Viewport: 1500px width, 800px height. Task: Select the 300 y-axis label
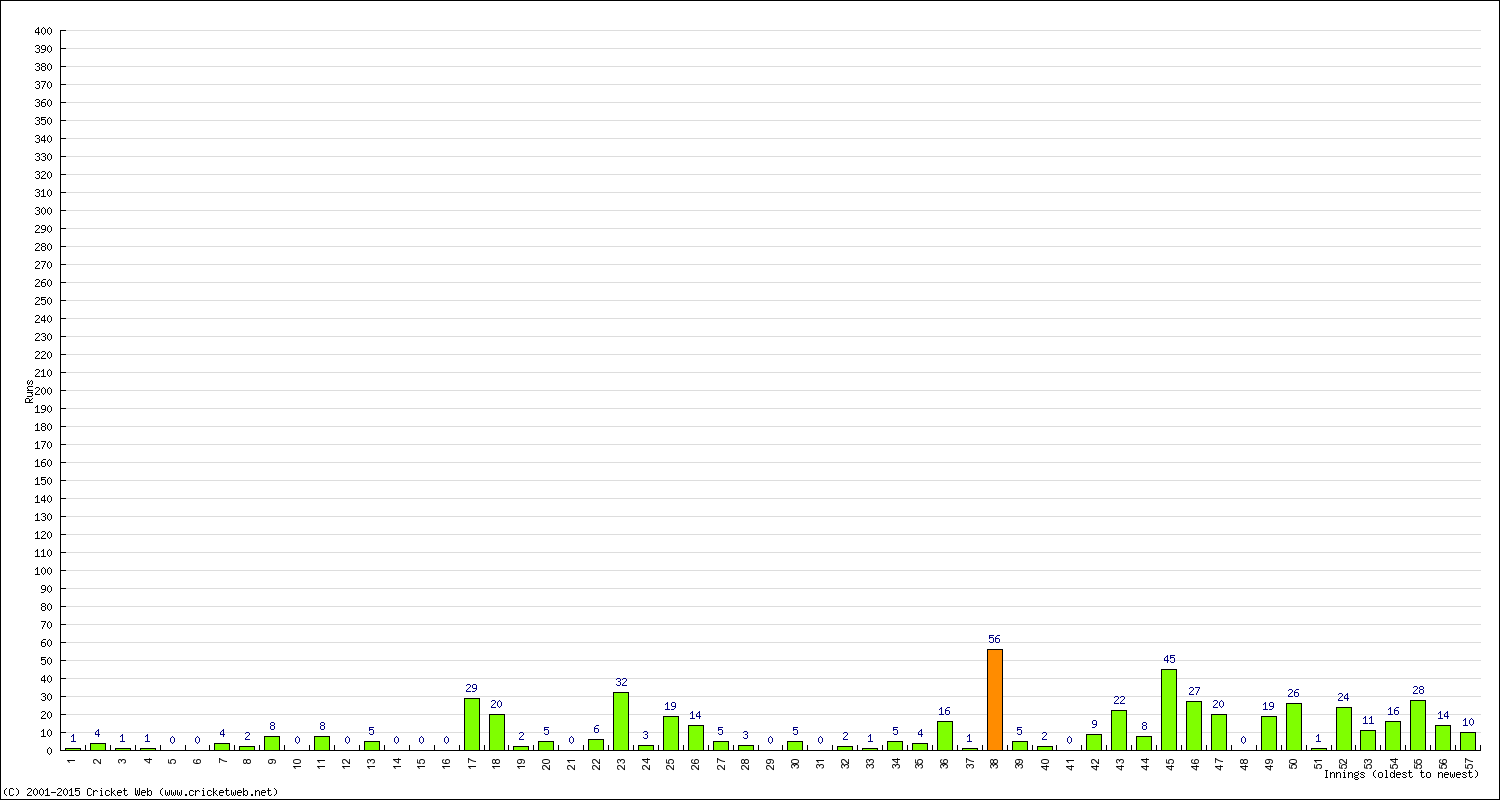(42, 211)
